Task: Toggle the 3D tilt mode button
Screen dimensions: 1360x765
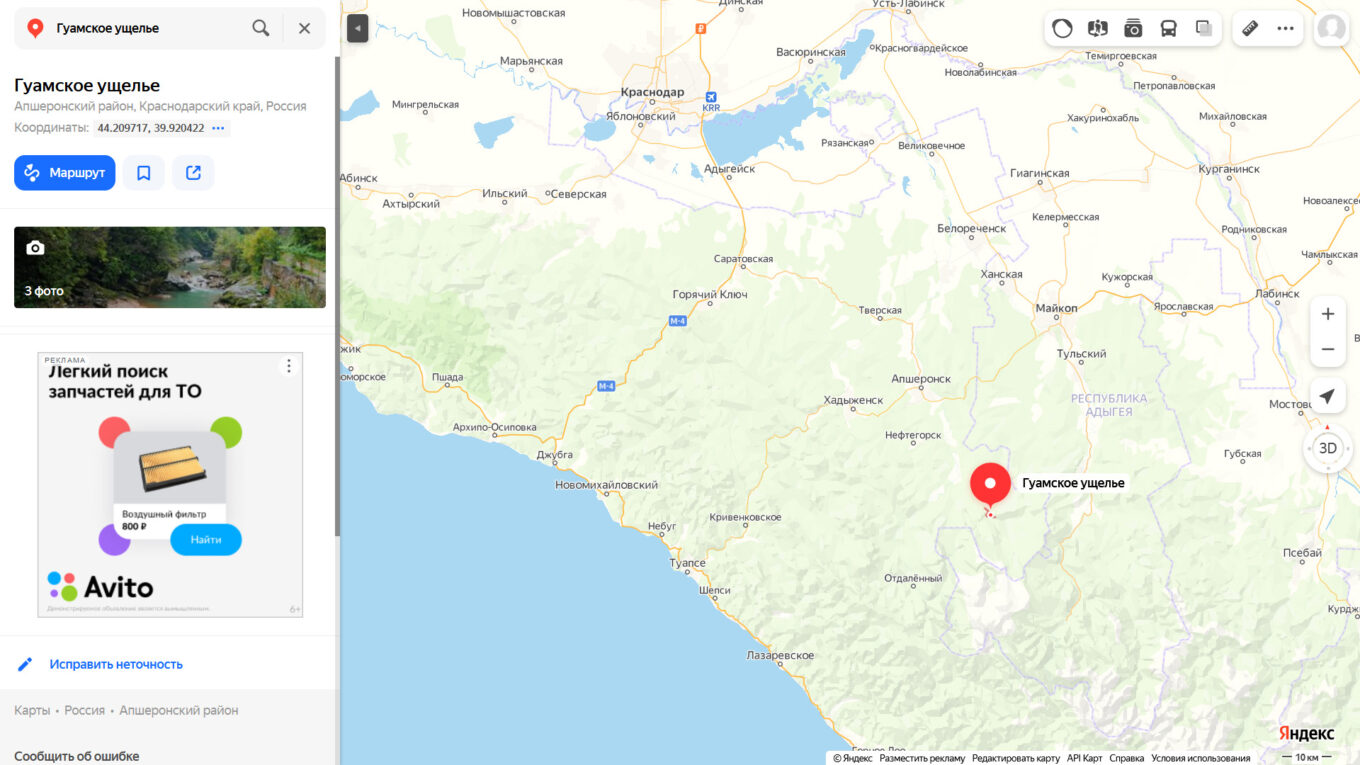Action: pyautogui.click(x=1328, y=448)
